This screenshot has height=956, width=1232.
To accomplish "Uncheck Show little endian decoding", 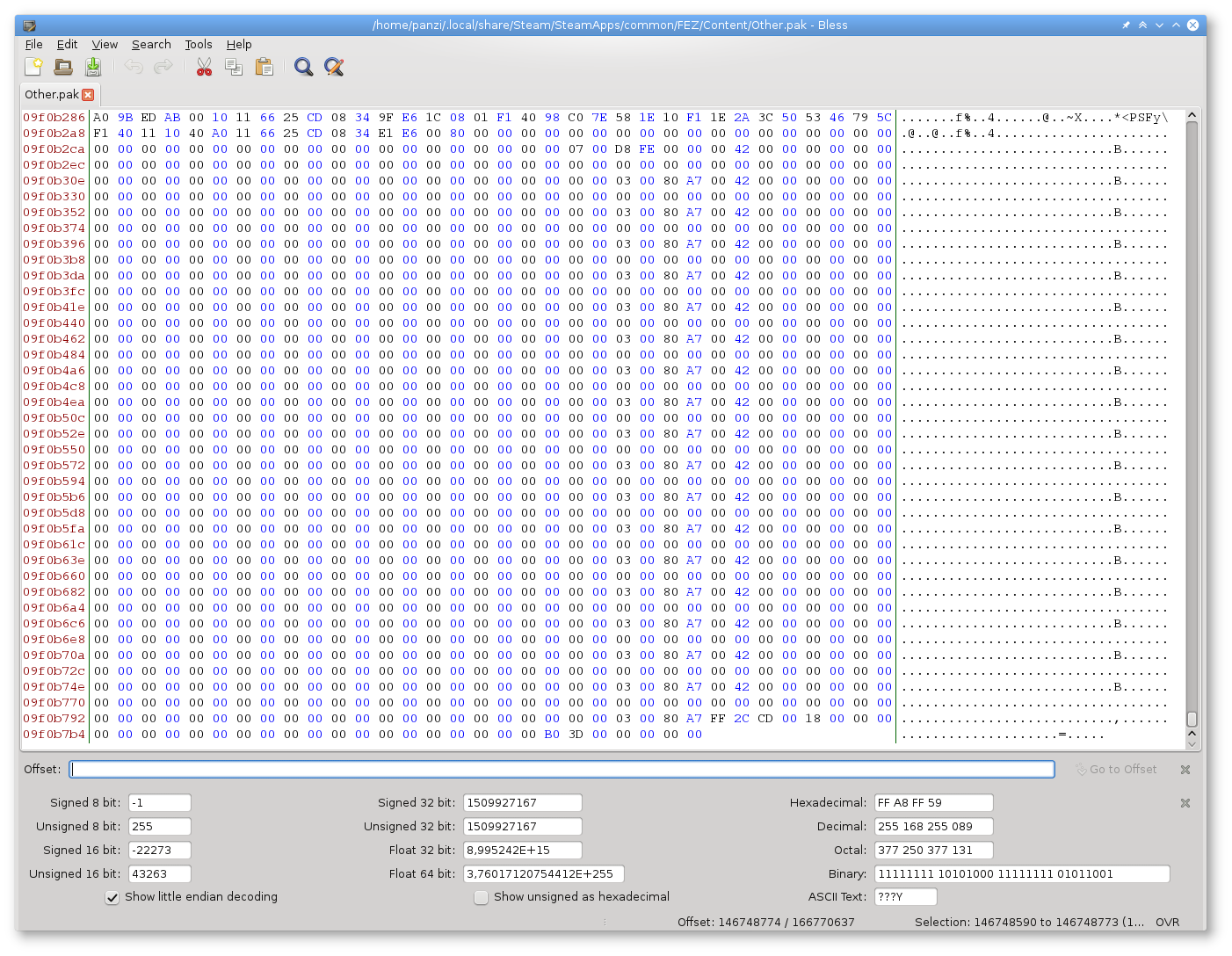I will tap(112, 897).
